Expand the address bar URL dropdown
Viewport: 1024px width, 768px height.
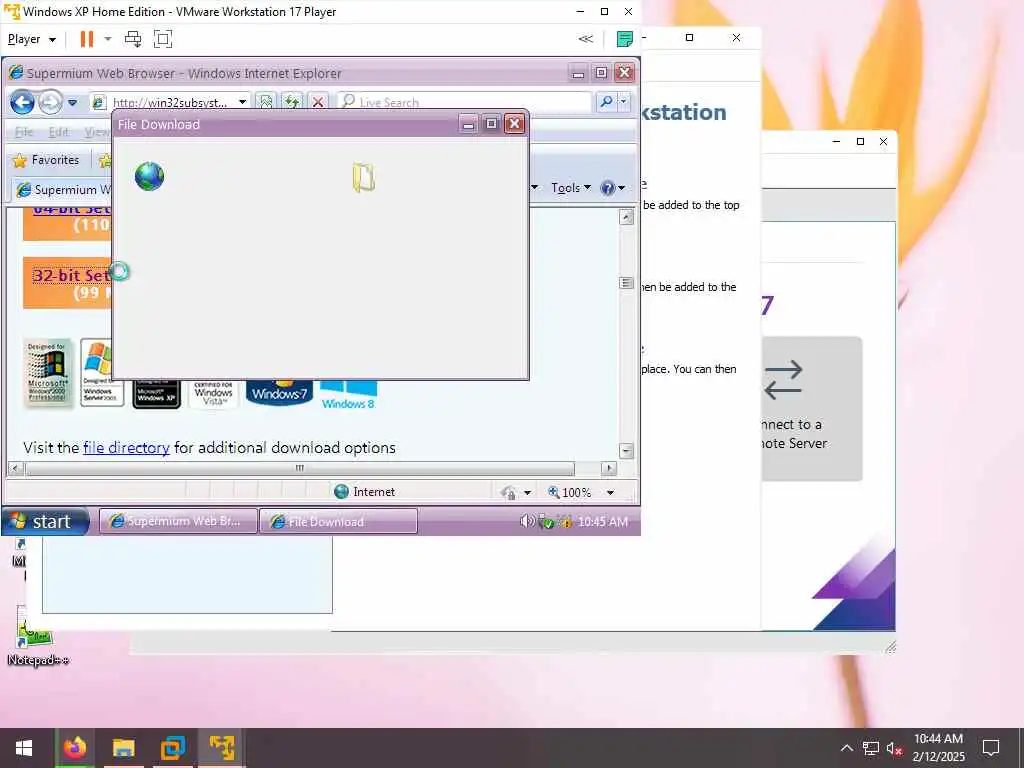(242, 103)
